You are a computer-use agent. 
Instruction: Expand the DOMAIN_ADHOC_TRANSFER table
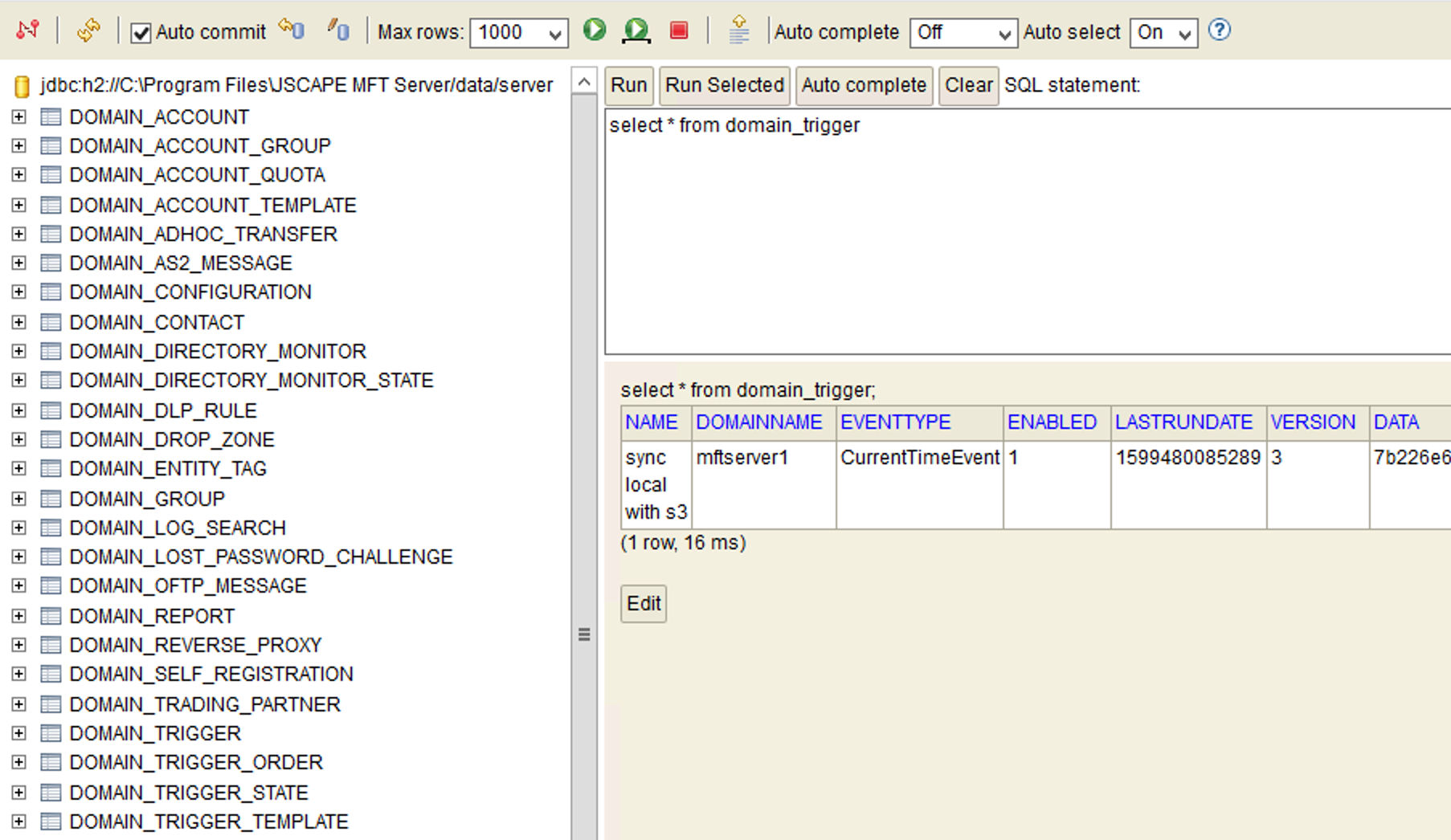(x=18, y=234)
